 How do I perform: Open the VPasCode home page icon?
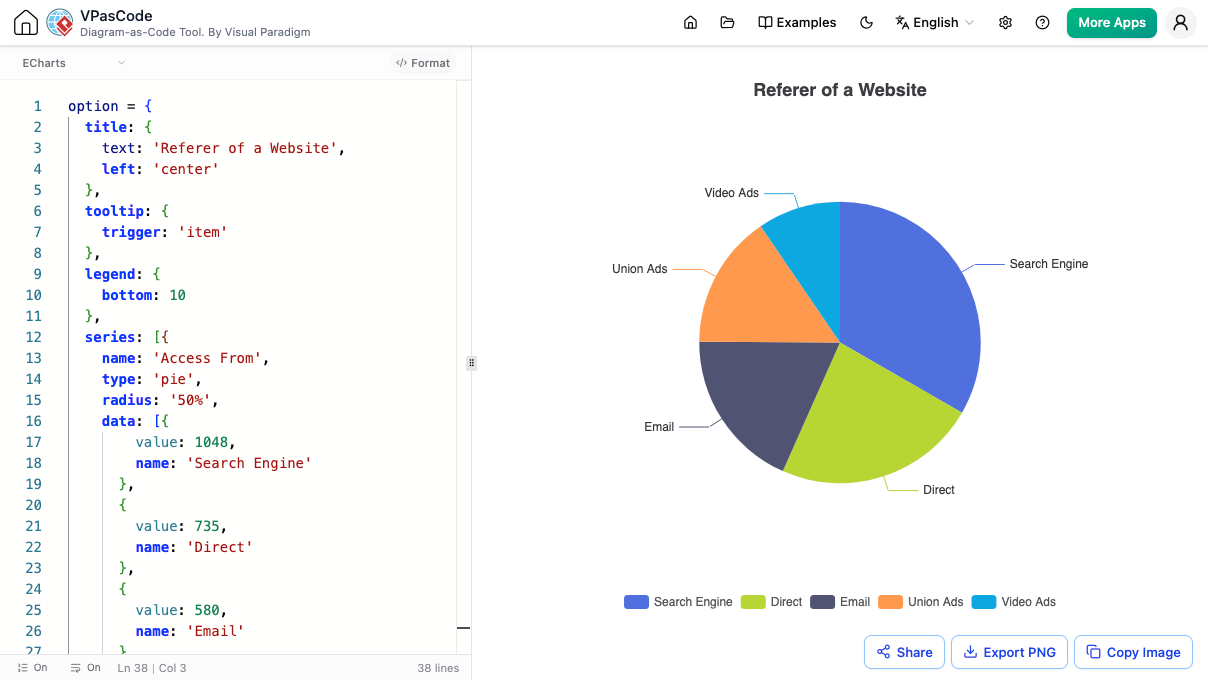26,23
